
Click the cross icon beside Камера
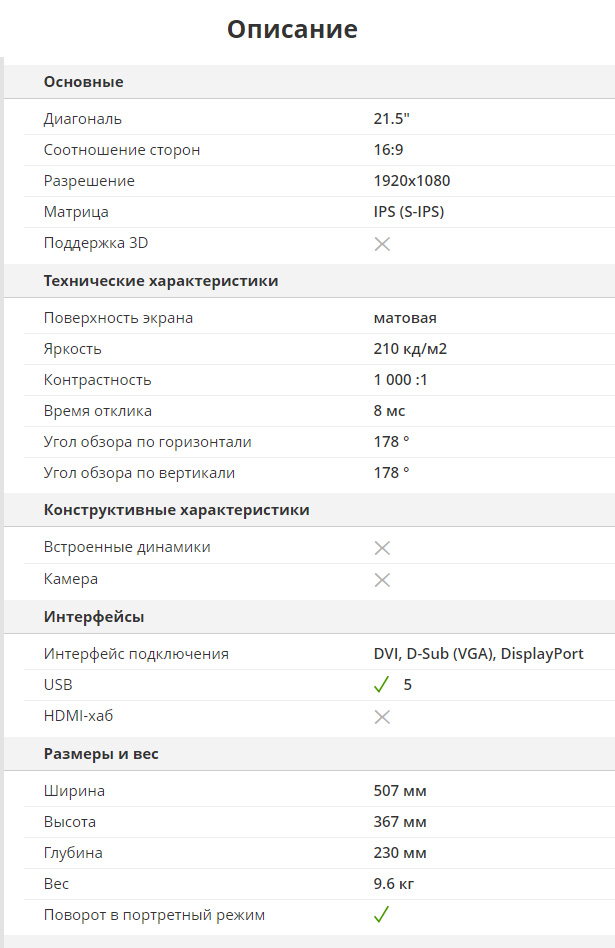382,580
